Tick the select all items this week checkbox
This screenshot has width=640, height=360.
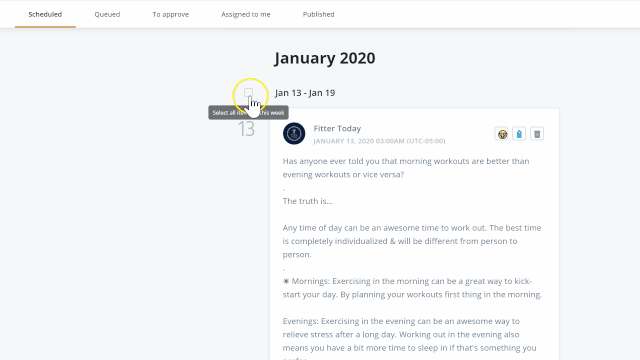click(x=249, y=93)
